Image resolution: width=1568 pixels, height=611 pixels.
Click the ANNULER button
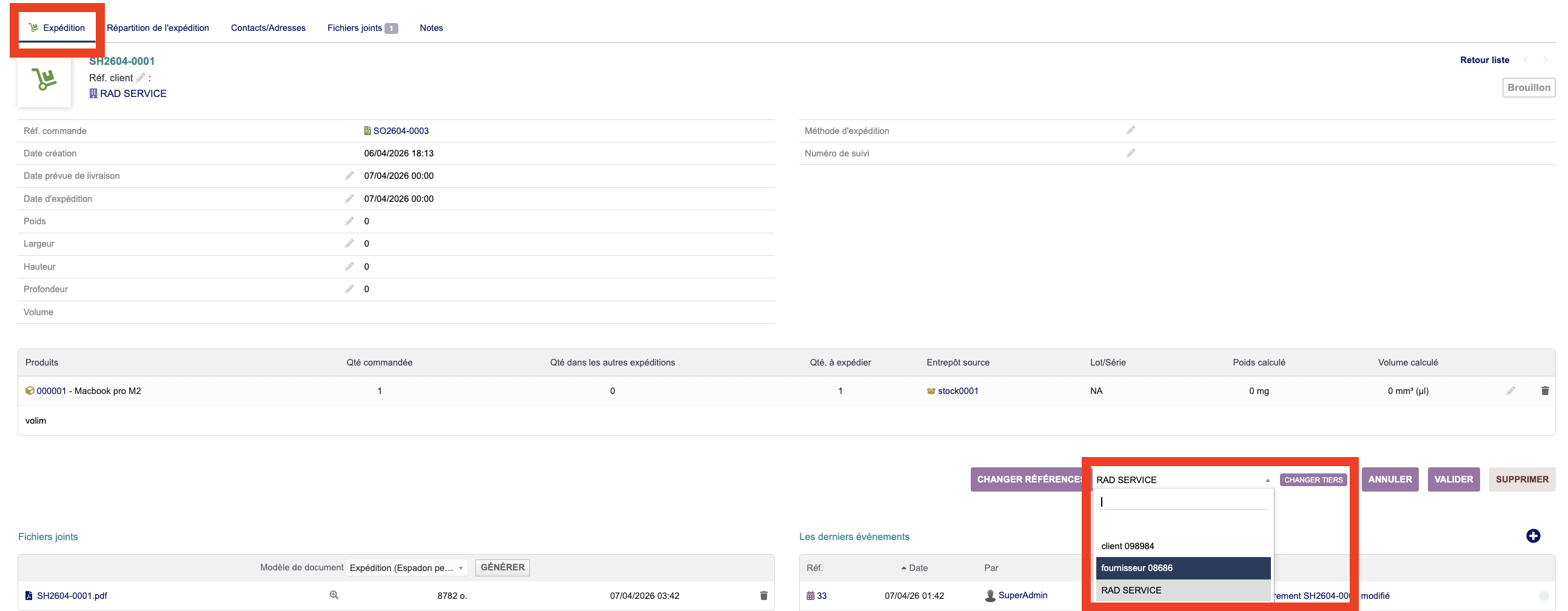click(1390, 479)
